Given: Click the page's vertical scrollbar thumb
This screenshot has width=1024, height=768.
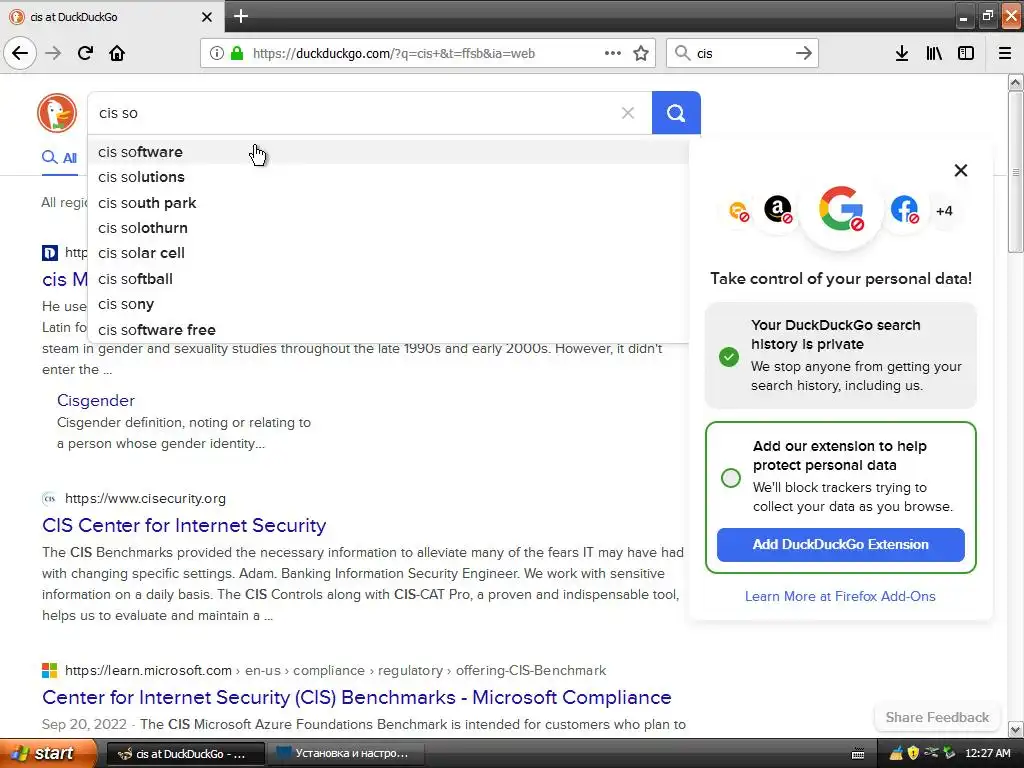Looking at the screenshot, I should 1015,170.
